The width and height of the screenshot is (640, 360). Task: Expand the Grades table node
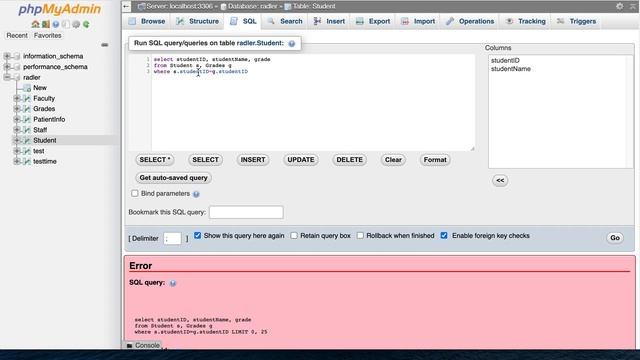(17, 109)
